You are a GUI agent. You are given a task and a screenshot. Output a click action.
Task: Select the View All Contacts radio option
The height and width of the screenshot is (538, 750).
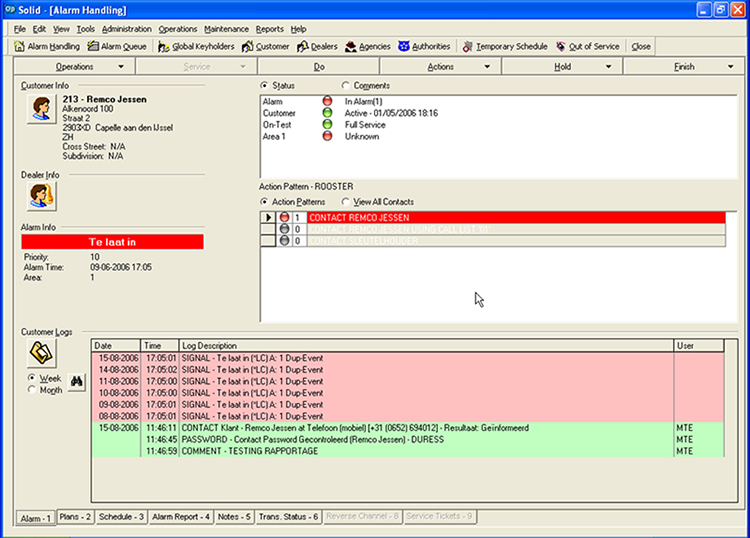click(346, 202)
